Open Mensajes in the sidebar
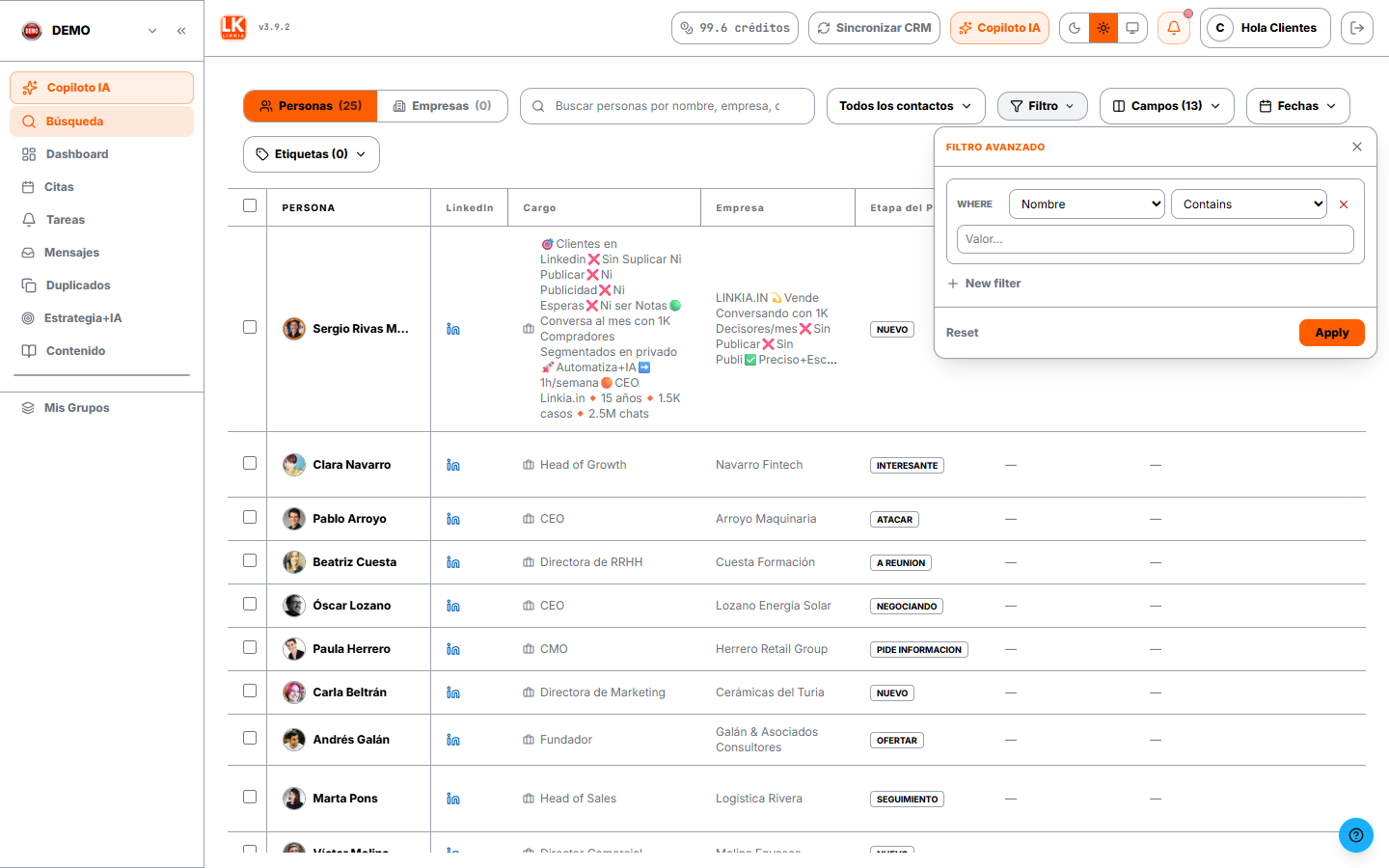Image resolution: width=1389 pixels, height=868 pixels. (x=101, y=253)
